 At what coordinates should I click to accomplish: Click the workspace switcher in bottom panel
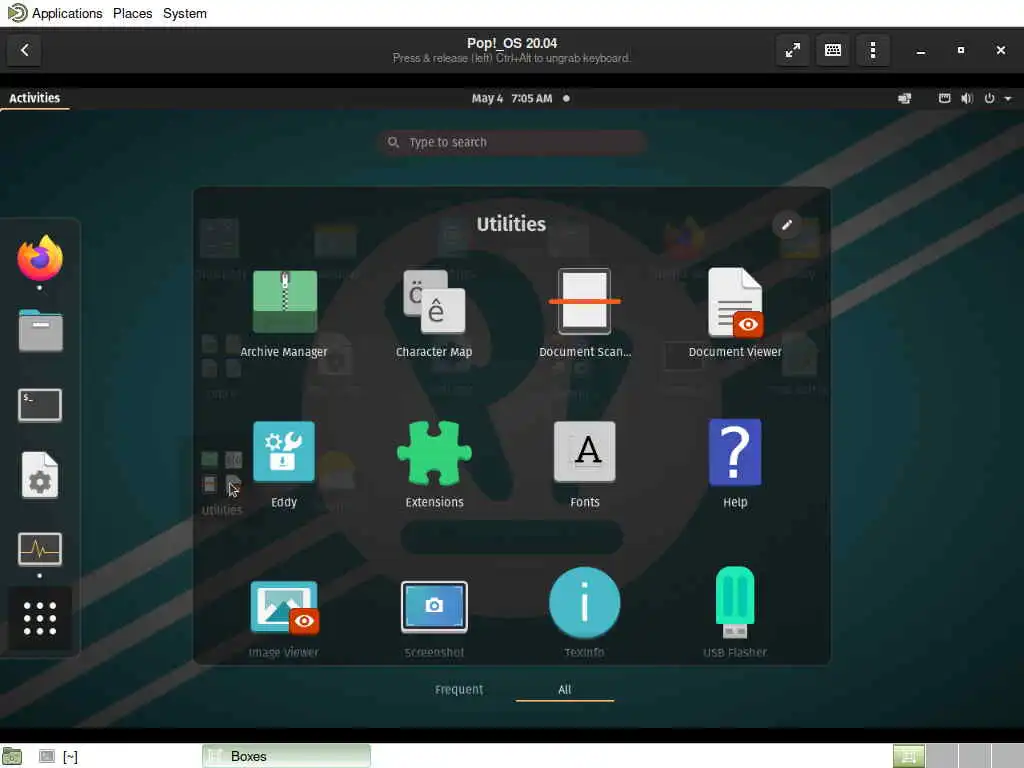pyautogui.click(x=958, y=756)
